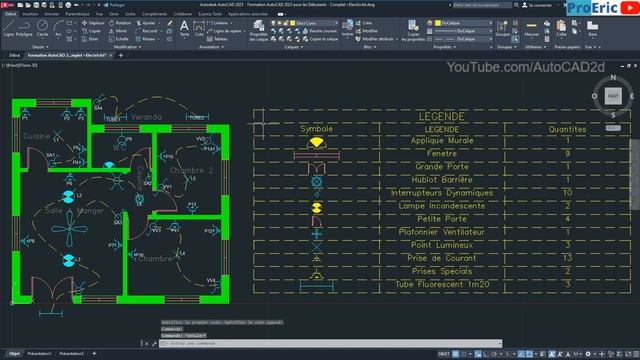Expand the Calques panel
Screen dimensions: 640x360
[293, 47]
